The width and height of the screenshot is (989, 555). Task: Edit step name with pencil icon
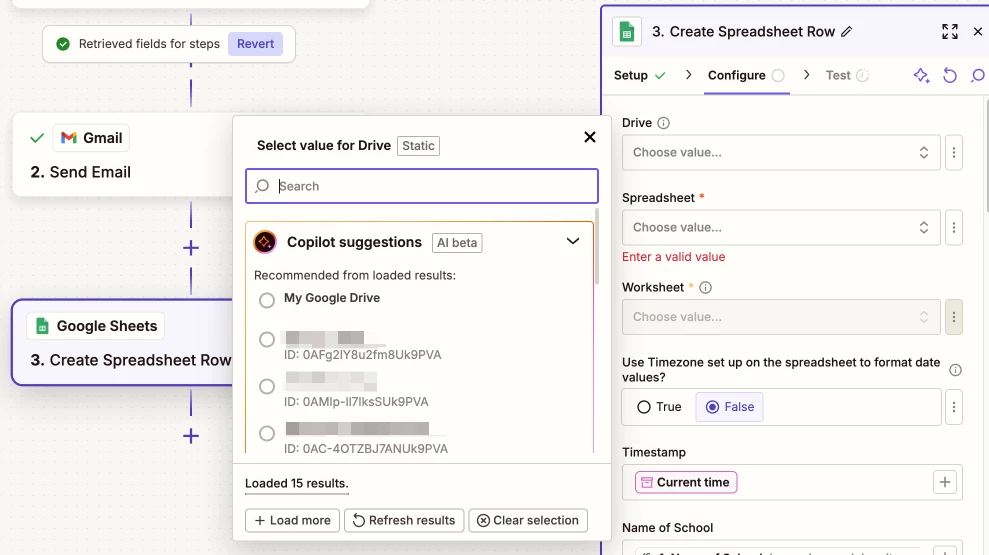click(846, 32)
